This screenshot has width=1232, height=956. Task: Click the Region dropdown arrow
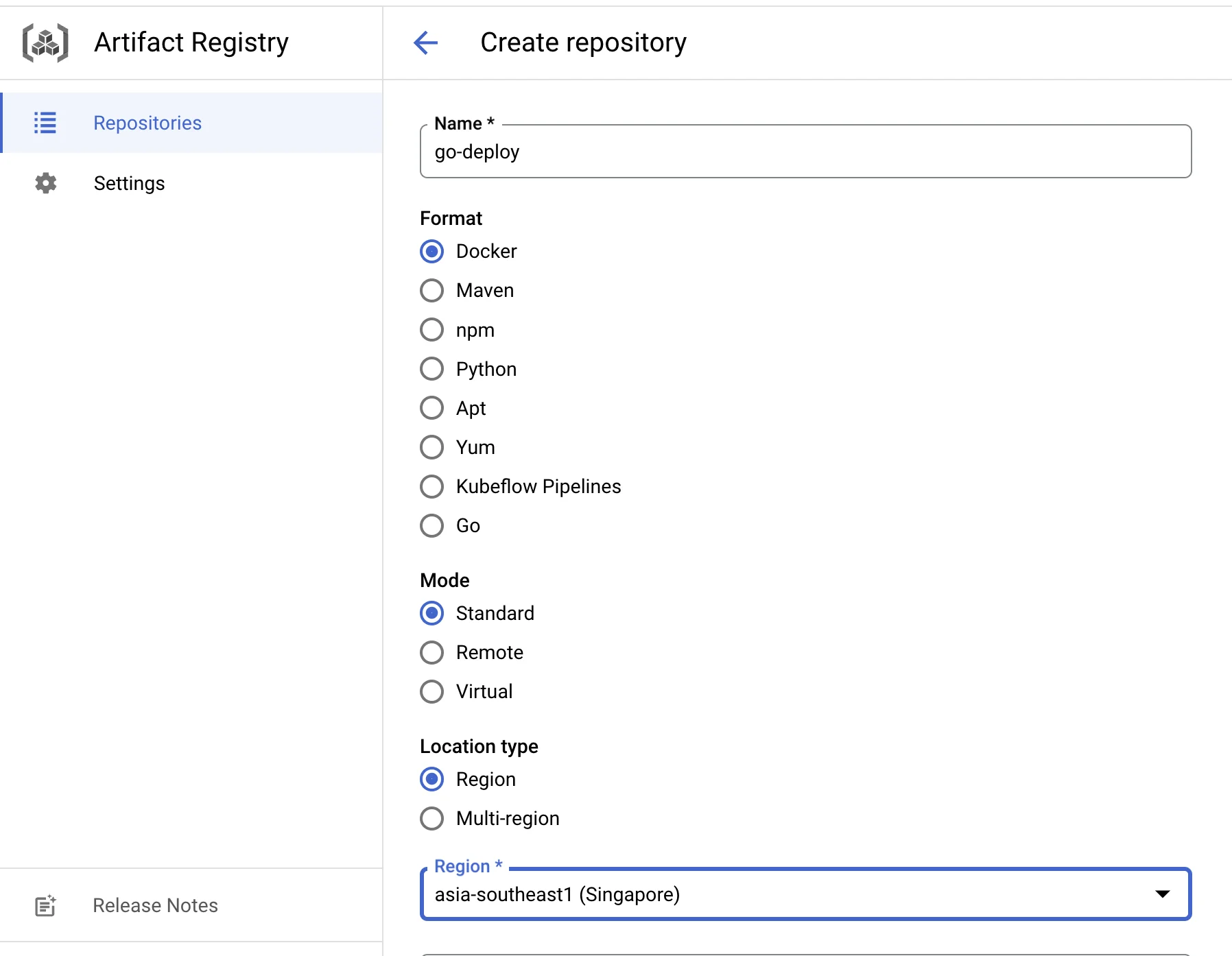point(1162,894)
